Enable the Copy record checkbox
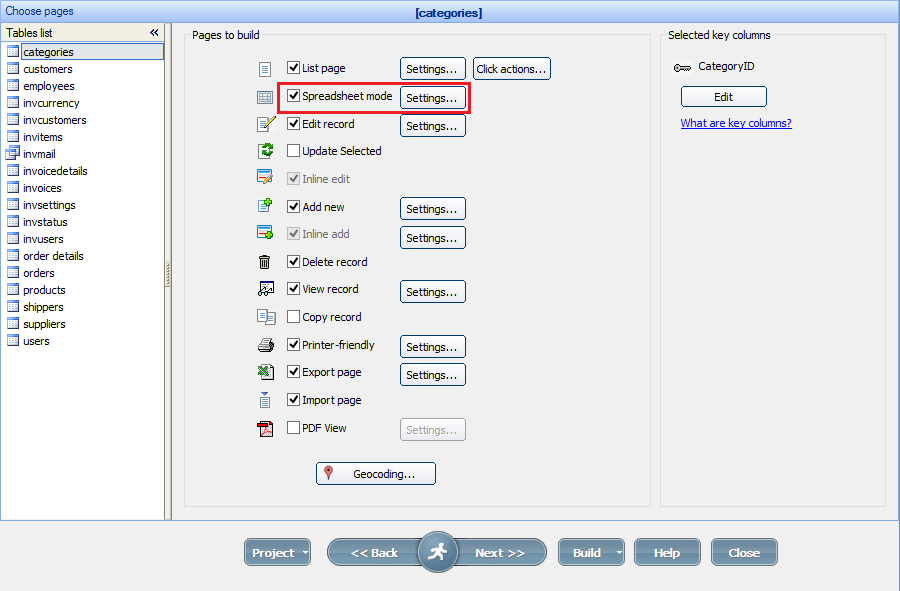 pyautogui.click(x=294, y=317)
